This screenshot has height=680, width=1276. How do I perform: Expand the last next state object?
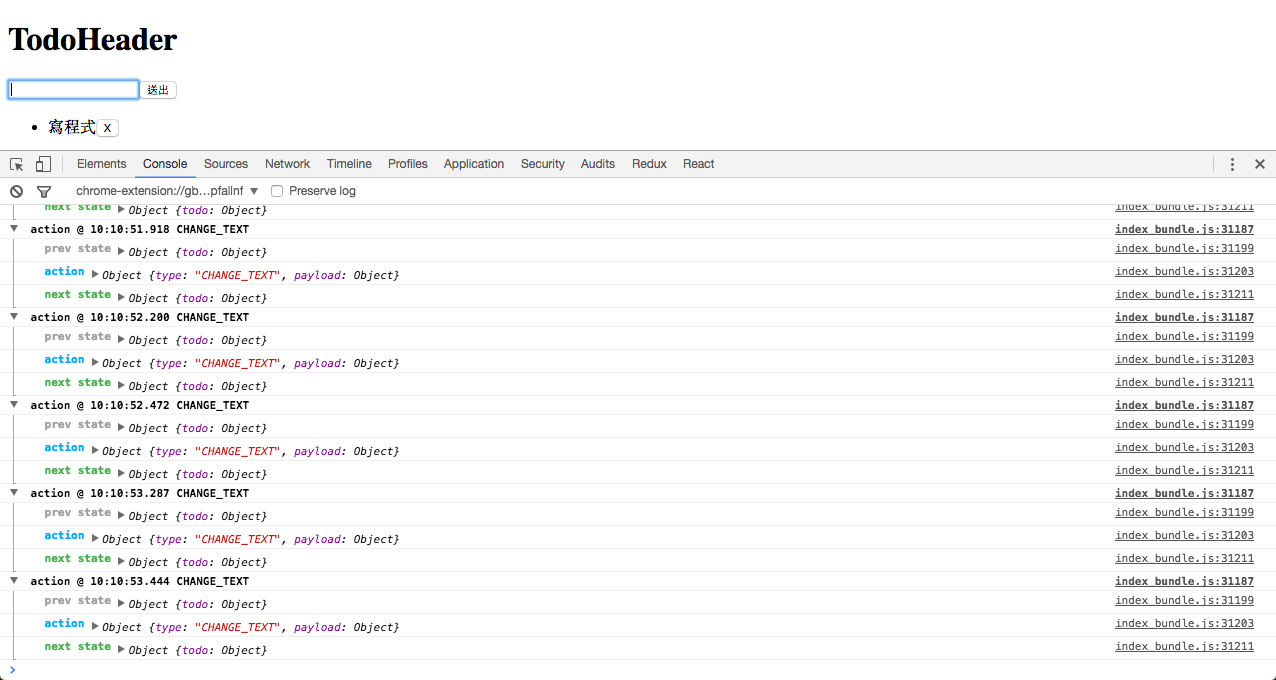122,649
